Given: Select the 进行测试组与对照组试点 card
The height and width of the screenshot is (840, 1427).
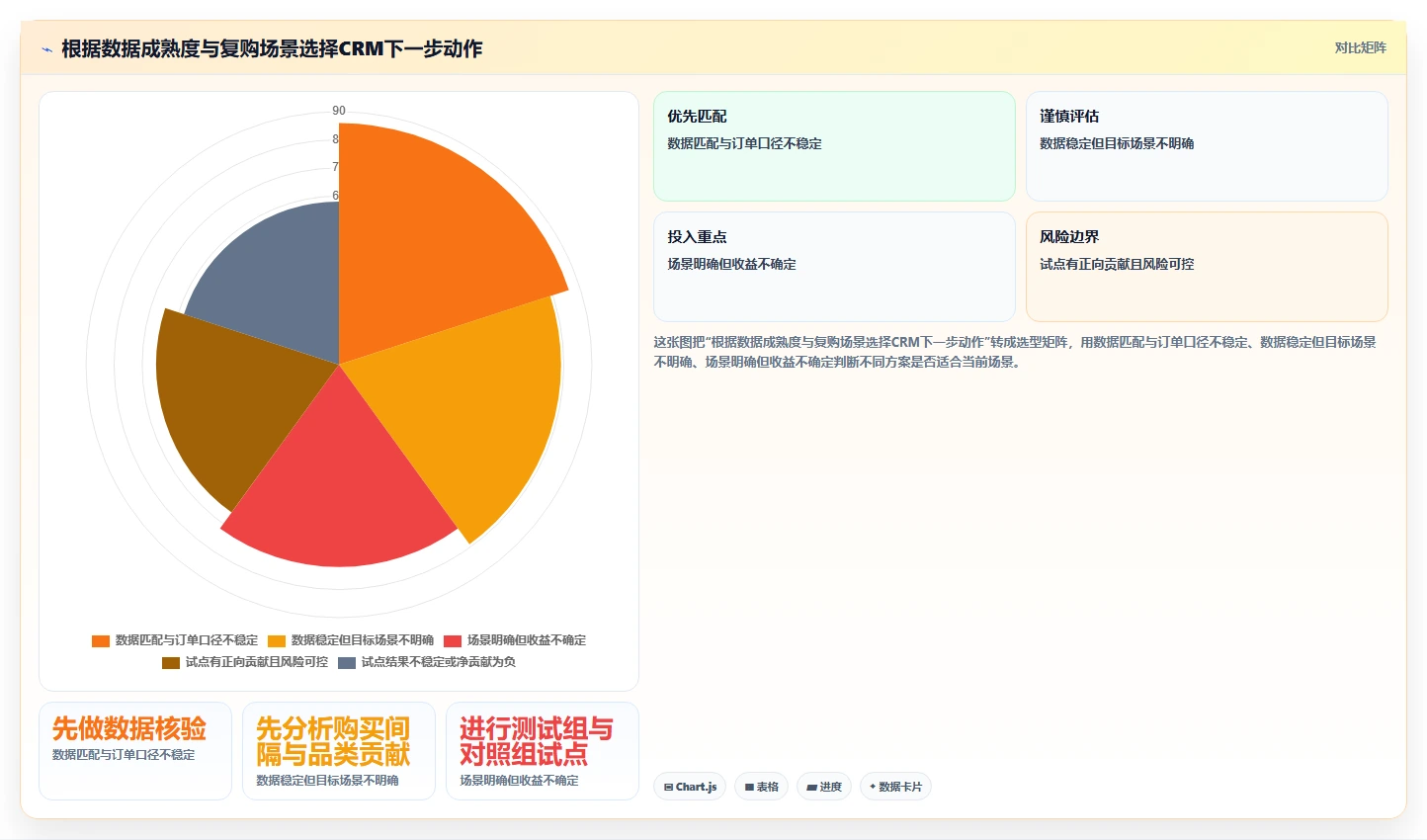Looking at the screenshot, I should (543, 751).
